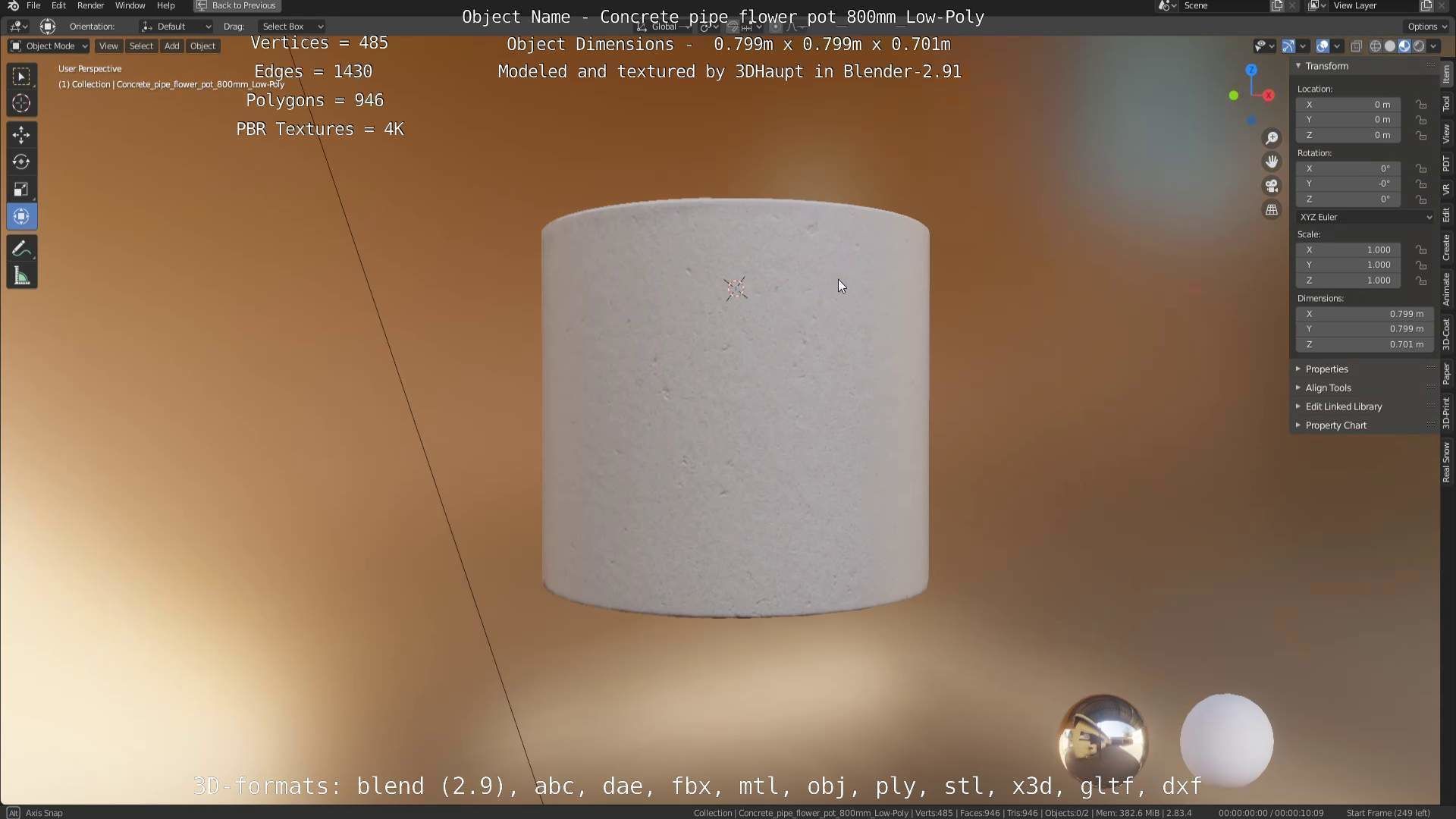
Task: Open viewport shading options dropdown
Action: pyautogui.click(x=1433, y=46)
